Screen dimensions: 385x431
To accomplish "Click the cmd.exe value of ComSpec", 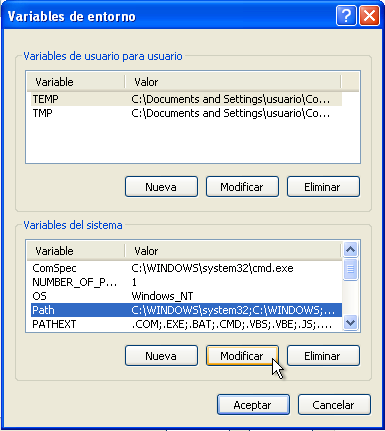I will (212, 268).
